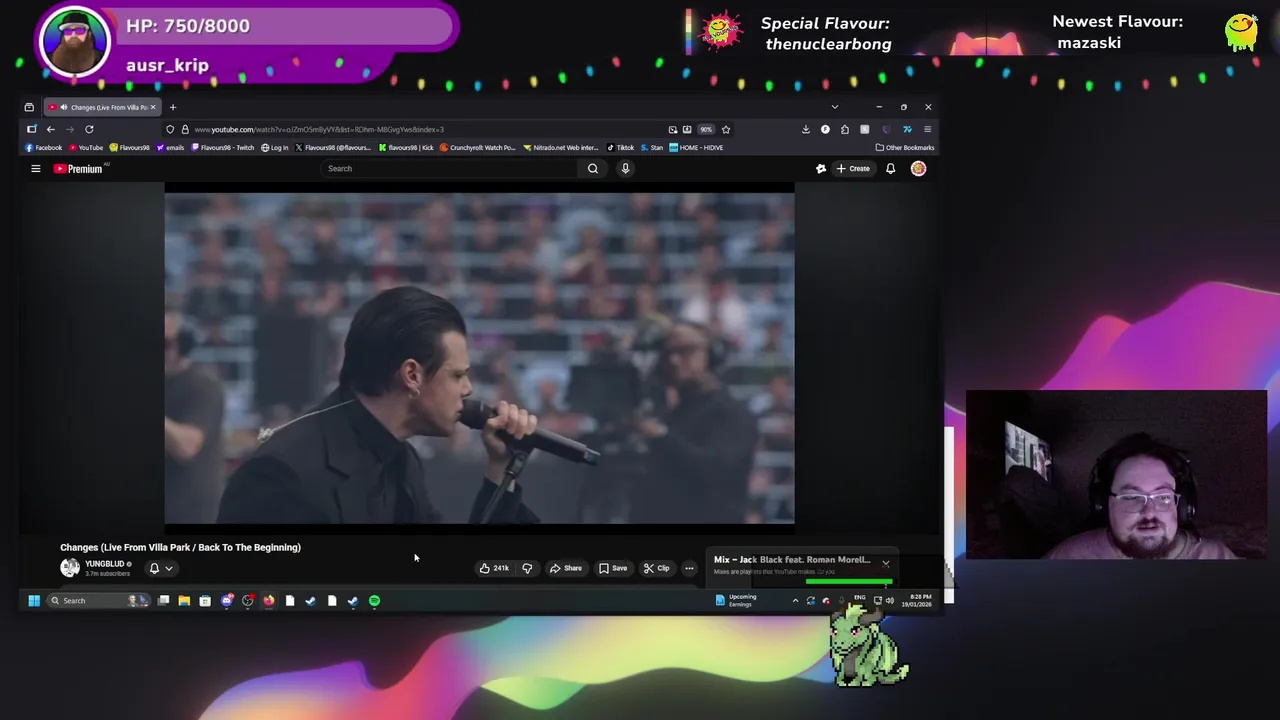Open the Nitrado.net Web interface bookmark
Image resolution: width=1280 pixels, height=720 pixels.
tap(561, 148)
